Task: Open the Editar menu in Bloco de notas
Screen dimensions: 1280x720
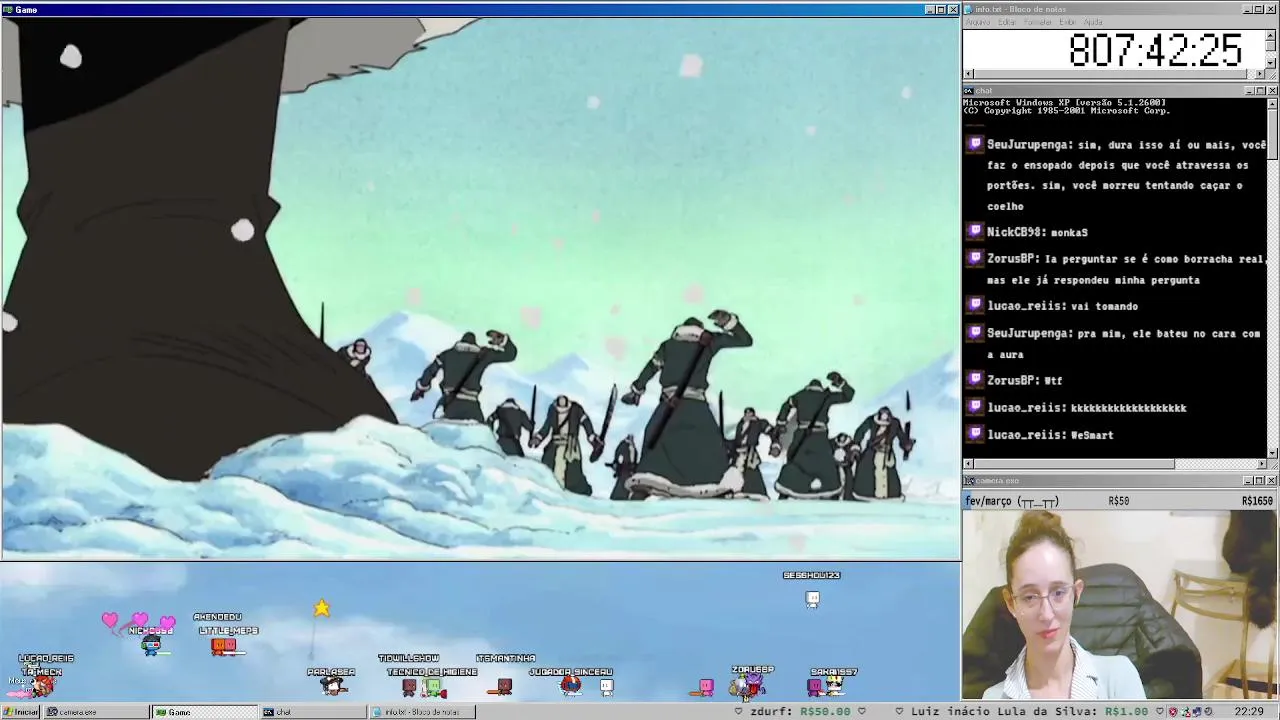Action: click(x=1007, y=22)
